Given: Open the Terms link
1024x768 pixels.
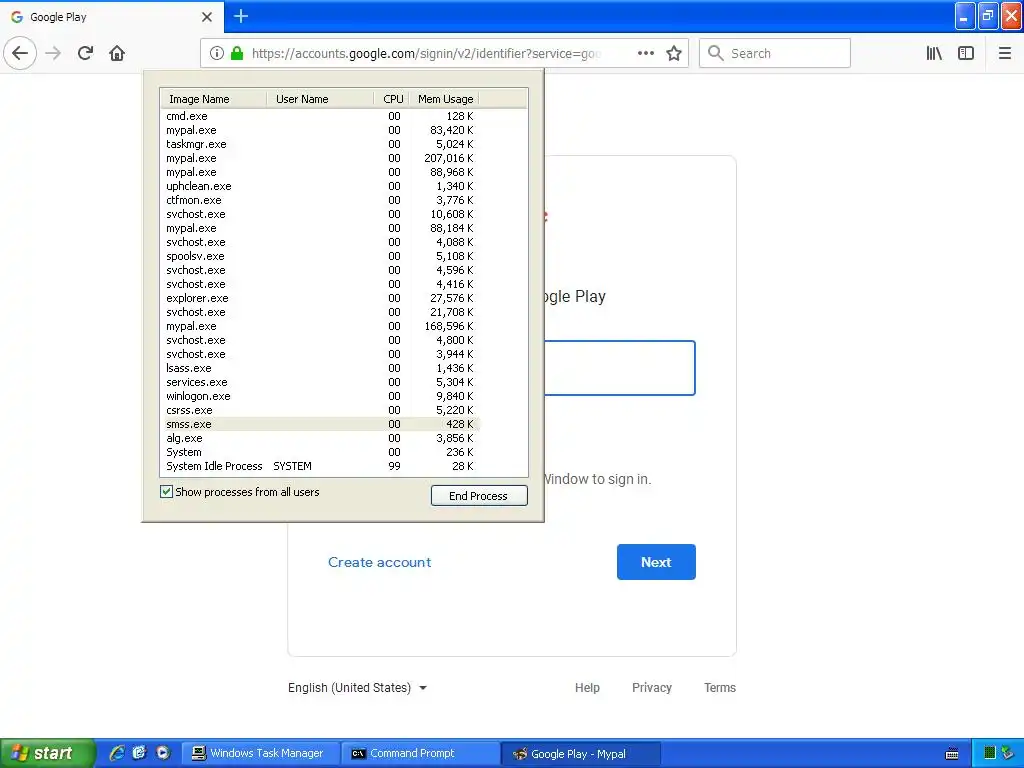Looking at the screenshot, I should coord(720,688).
